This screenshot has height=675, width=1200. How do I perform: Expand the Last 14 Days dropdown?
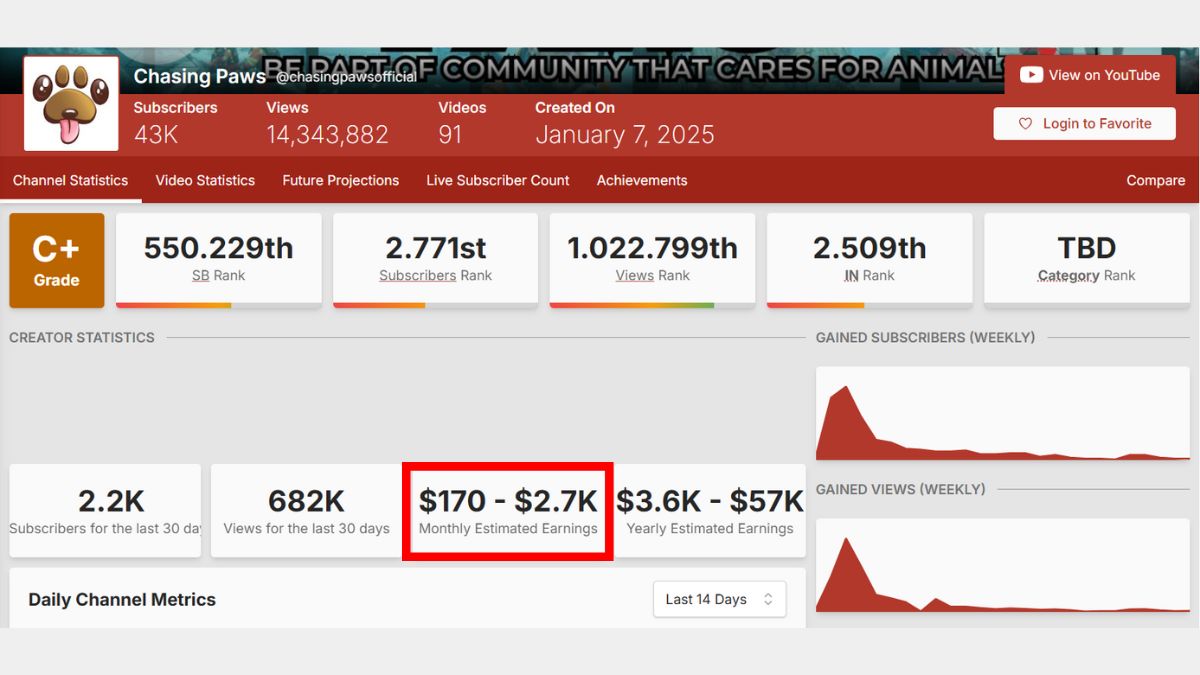click(719, 599)
